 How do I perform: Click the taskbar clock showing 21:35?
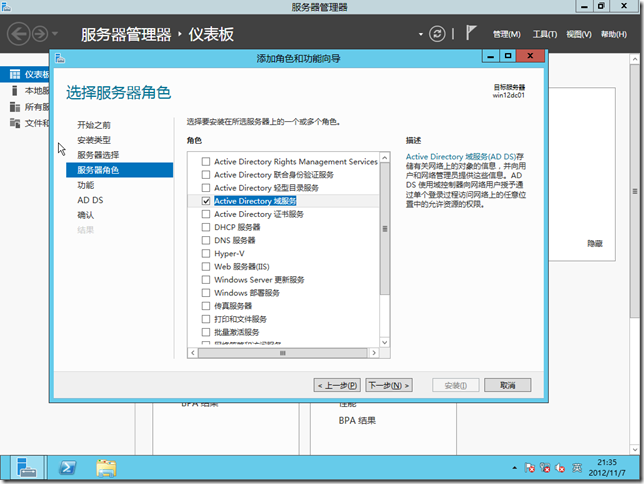coord(607,468)
